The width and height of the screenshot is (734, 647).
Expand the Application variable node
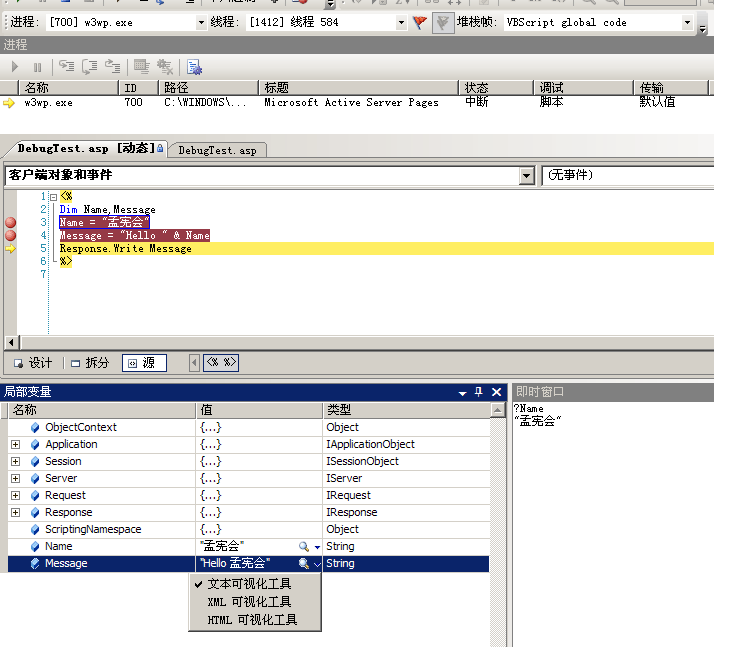coord(16,445)
